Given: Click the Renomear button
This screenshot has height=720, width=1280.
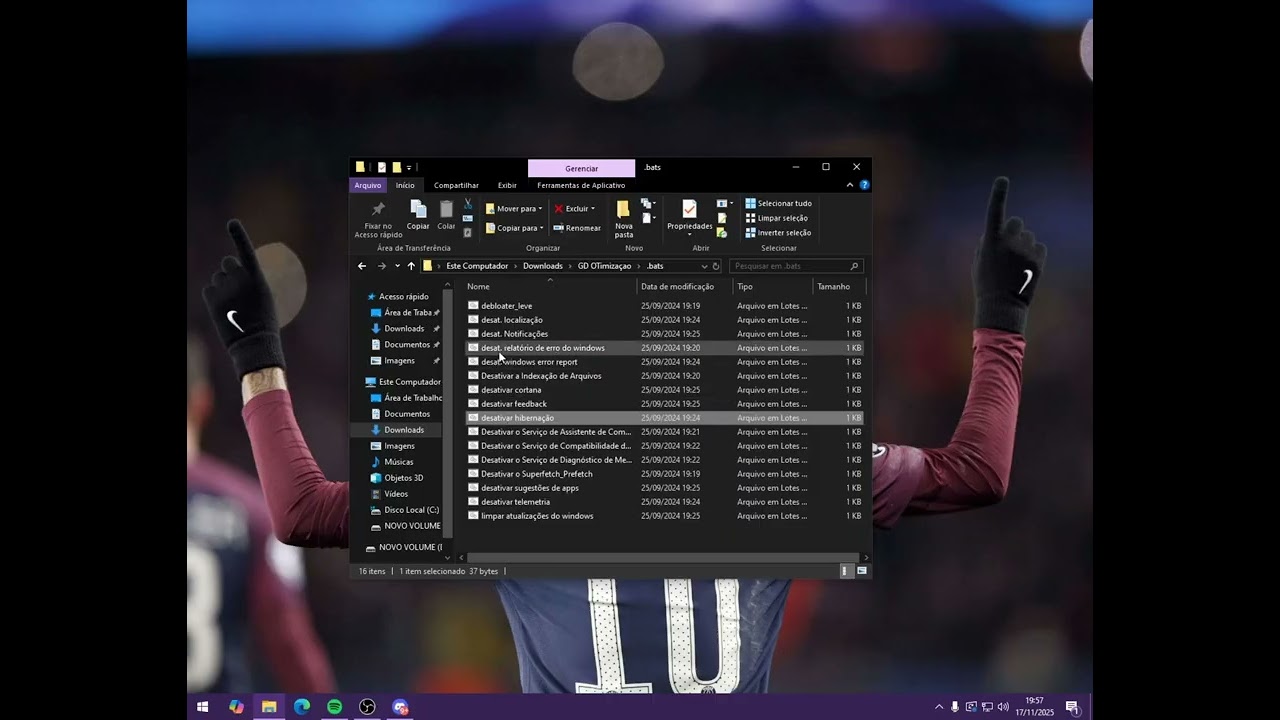Looking at the screenshot, I should [577, 228].
